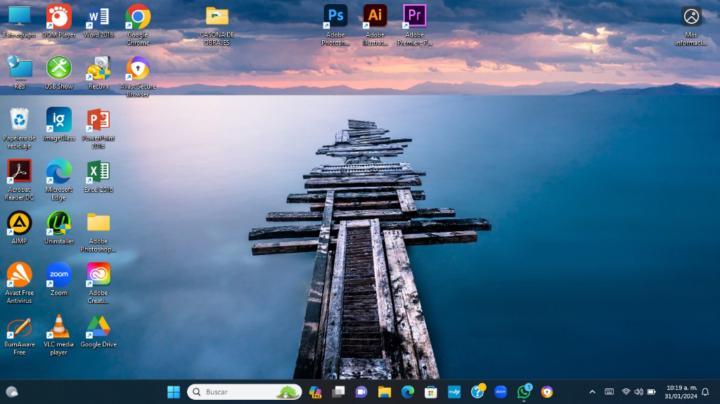
Task: Open the battery status tray icon
Action: coord(652,392)
